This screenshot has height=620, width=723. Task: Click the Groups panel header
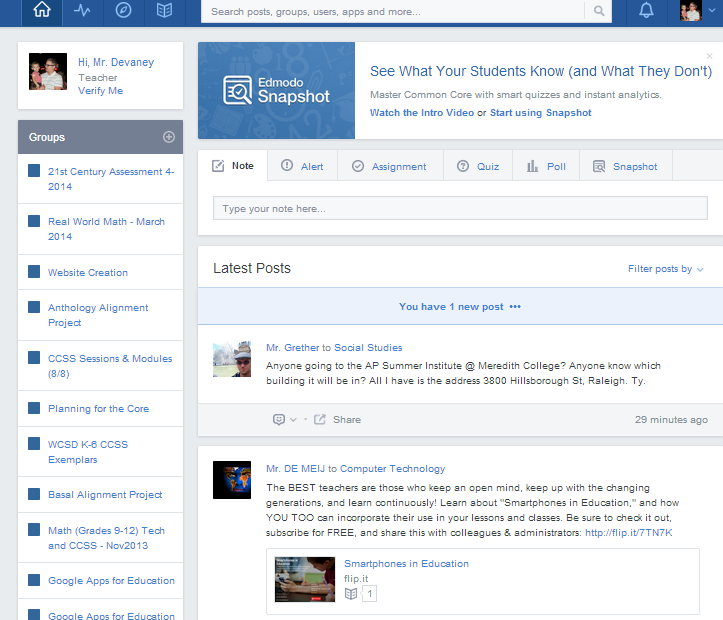coord(101,137)
